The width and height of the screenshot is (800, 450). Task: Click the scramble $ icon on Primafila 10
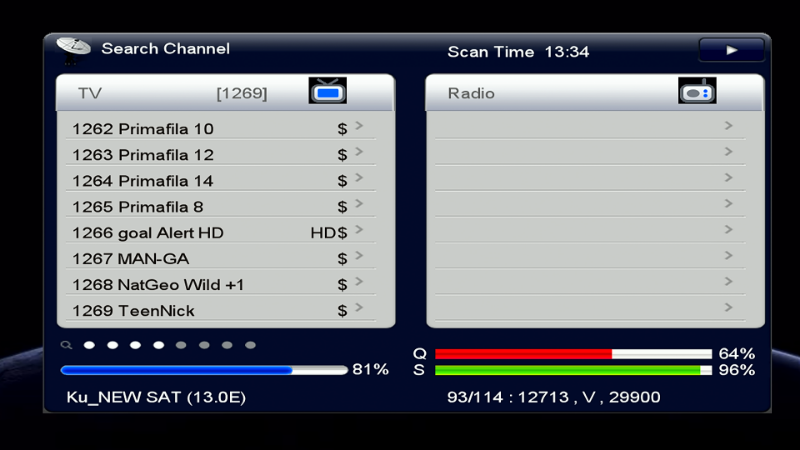(342, 129)
